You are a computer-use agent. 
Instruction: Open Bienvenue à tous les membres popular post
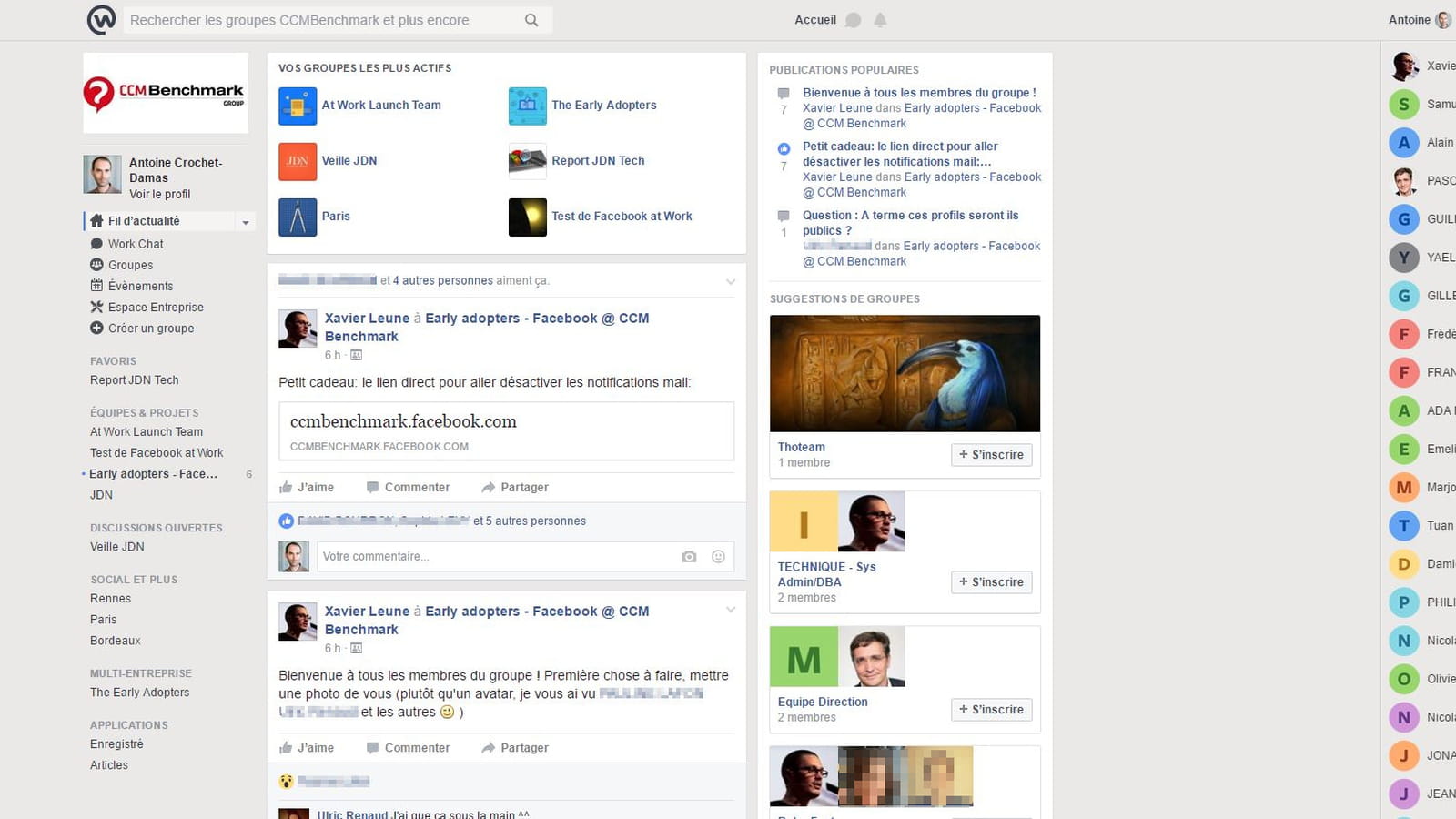(x=919, y=93)
